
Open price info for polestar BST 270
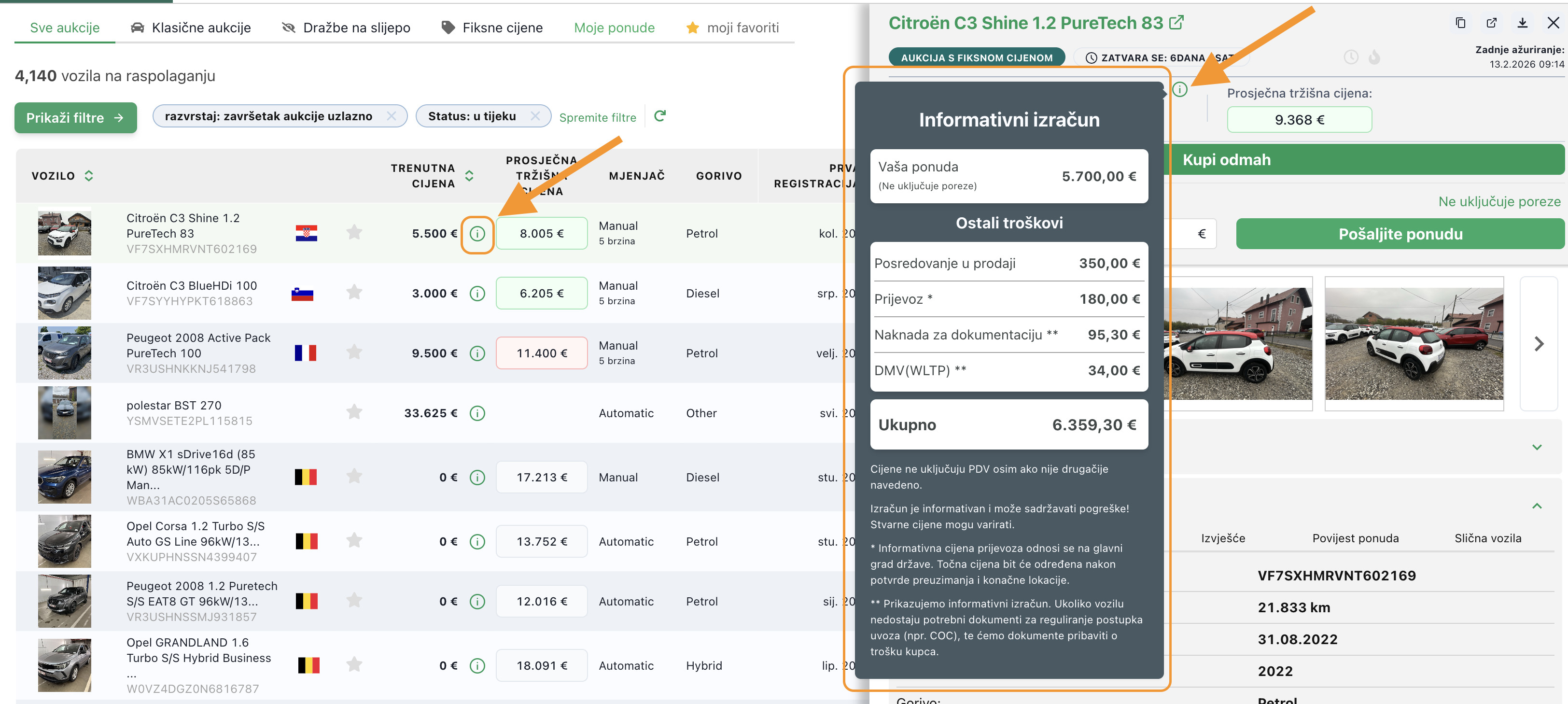pyautogui.click(x=477, y=413)
